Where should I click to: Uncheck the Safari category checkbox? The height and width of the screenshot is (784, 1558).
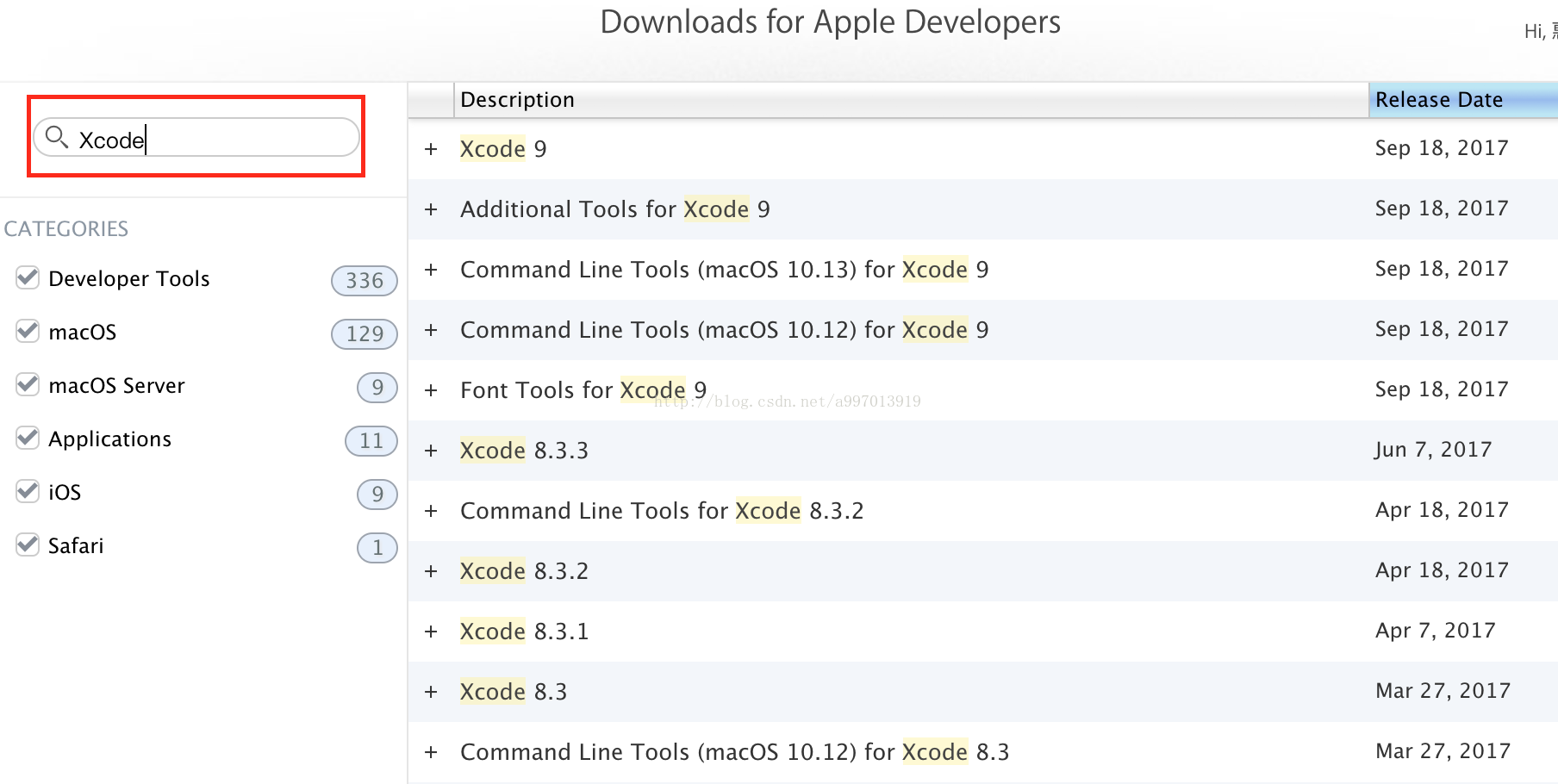(x=28, y=544)
